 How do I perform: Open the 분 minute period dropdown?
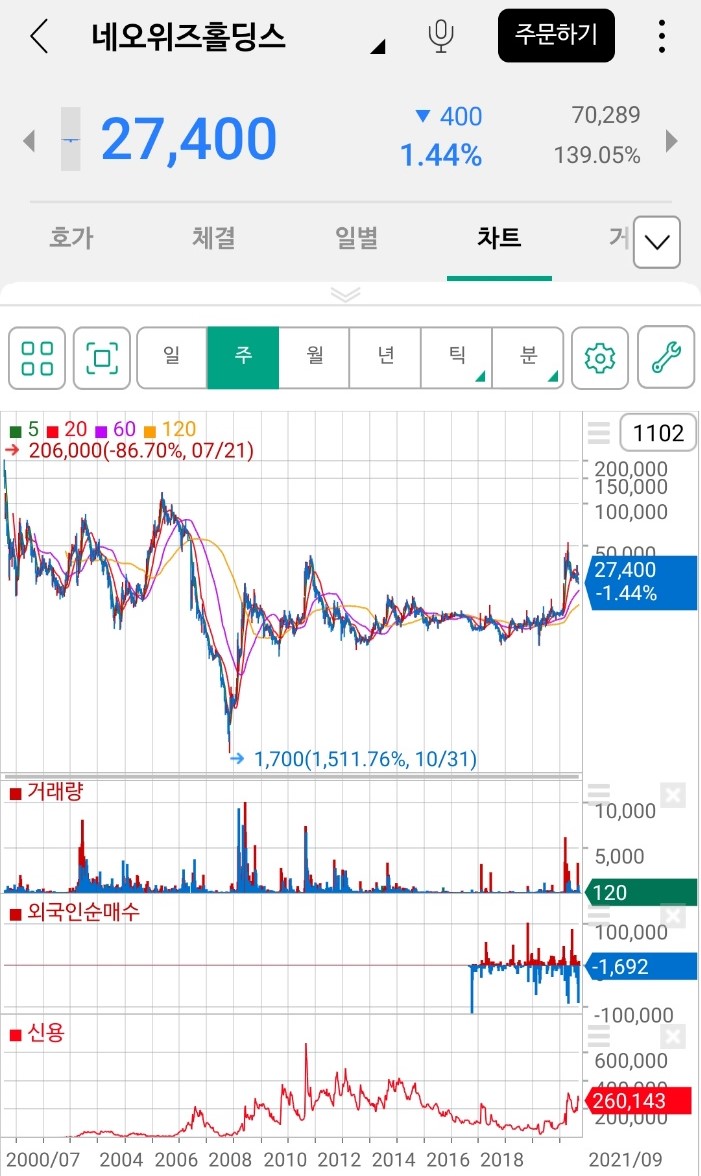point(528,357)
